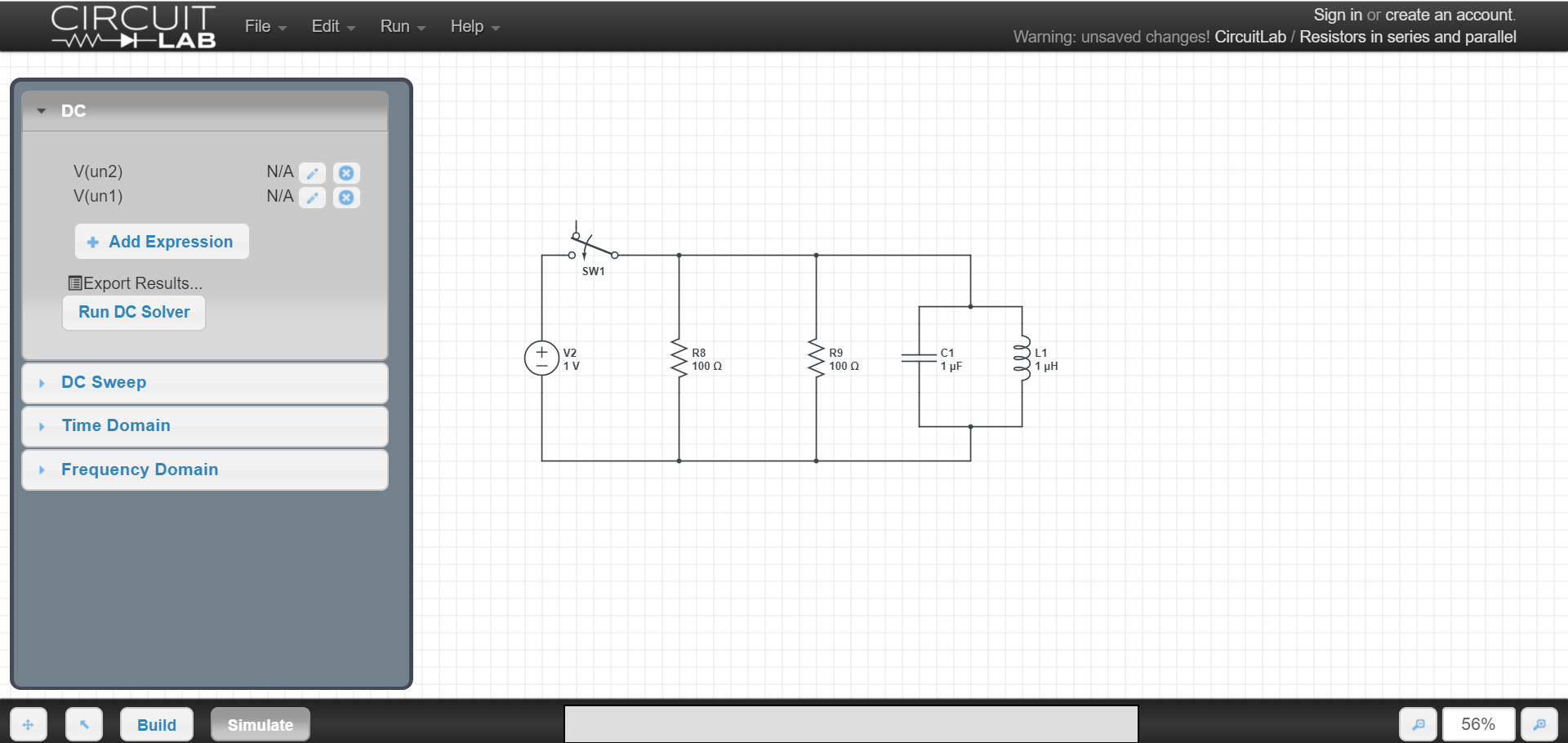1568x743 pixels.
Task: Edit the V(un2) expression with pencil icon
Action: [x=312, y=173]
